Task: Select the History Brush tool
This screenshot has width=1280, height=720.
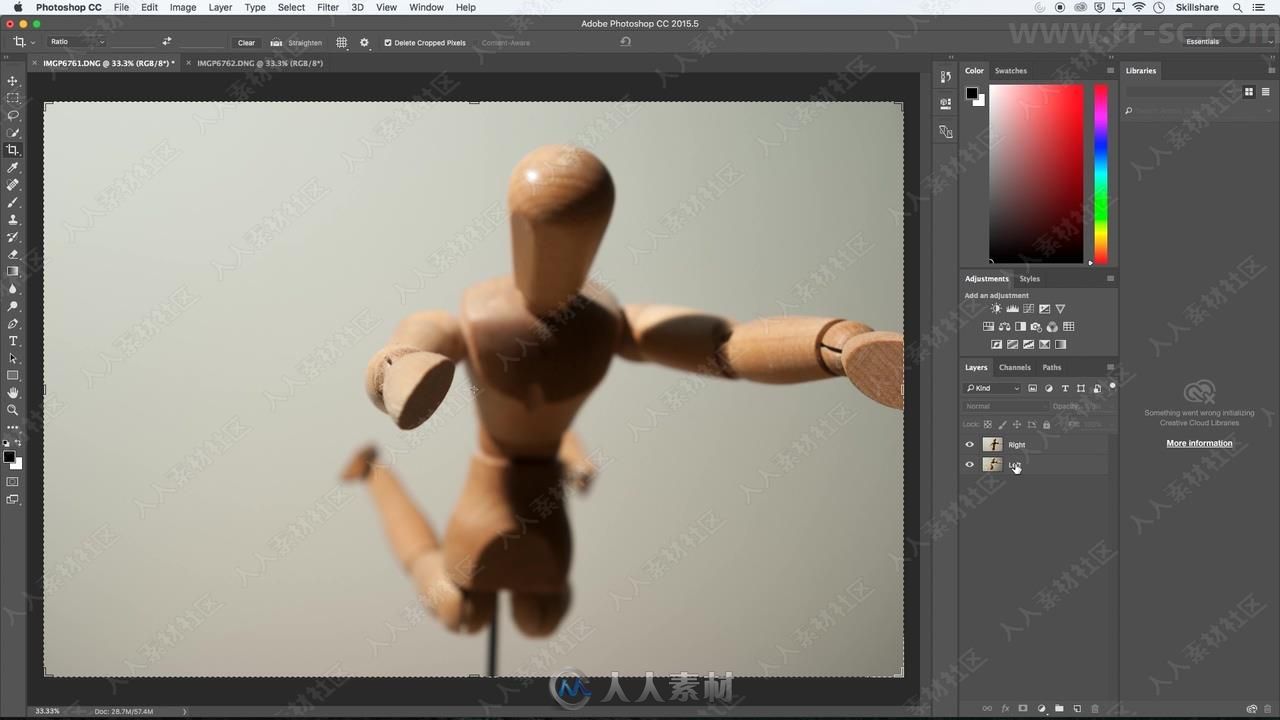Action: click(13, 237)
